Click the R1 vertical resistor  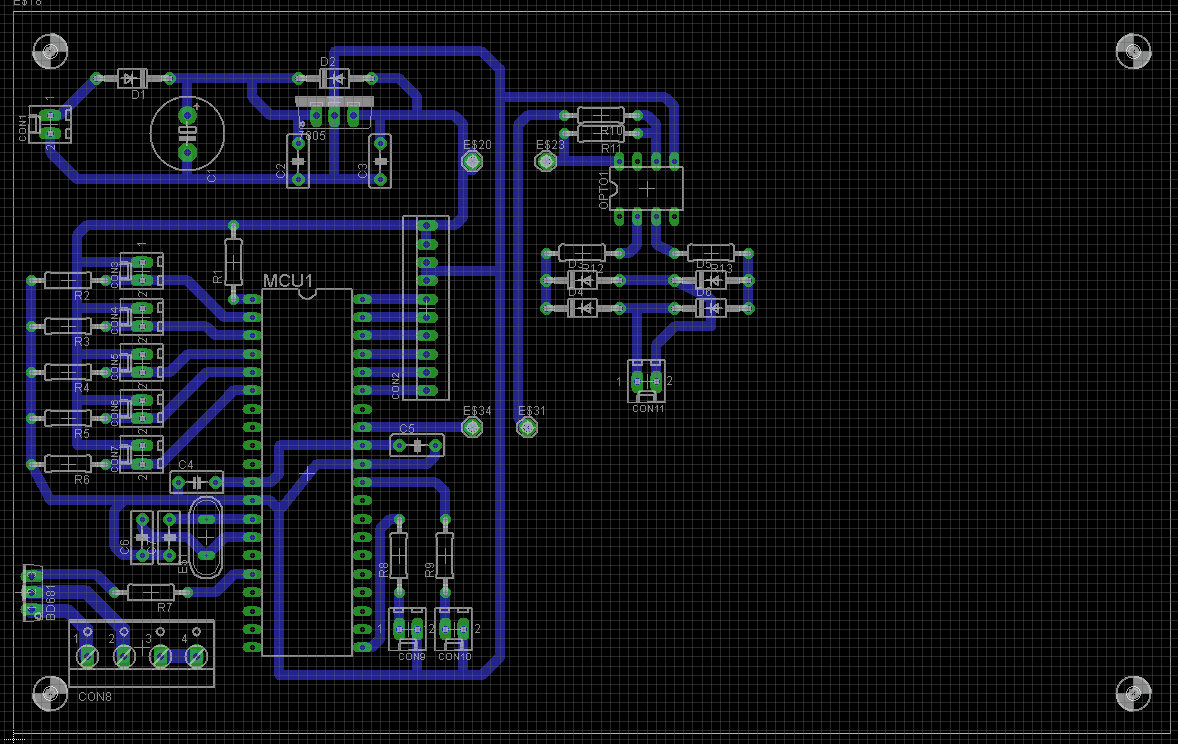pos(233,262)
